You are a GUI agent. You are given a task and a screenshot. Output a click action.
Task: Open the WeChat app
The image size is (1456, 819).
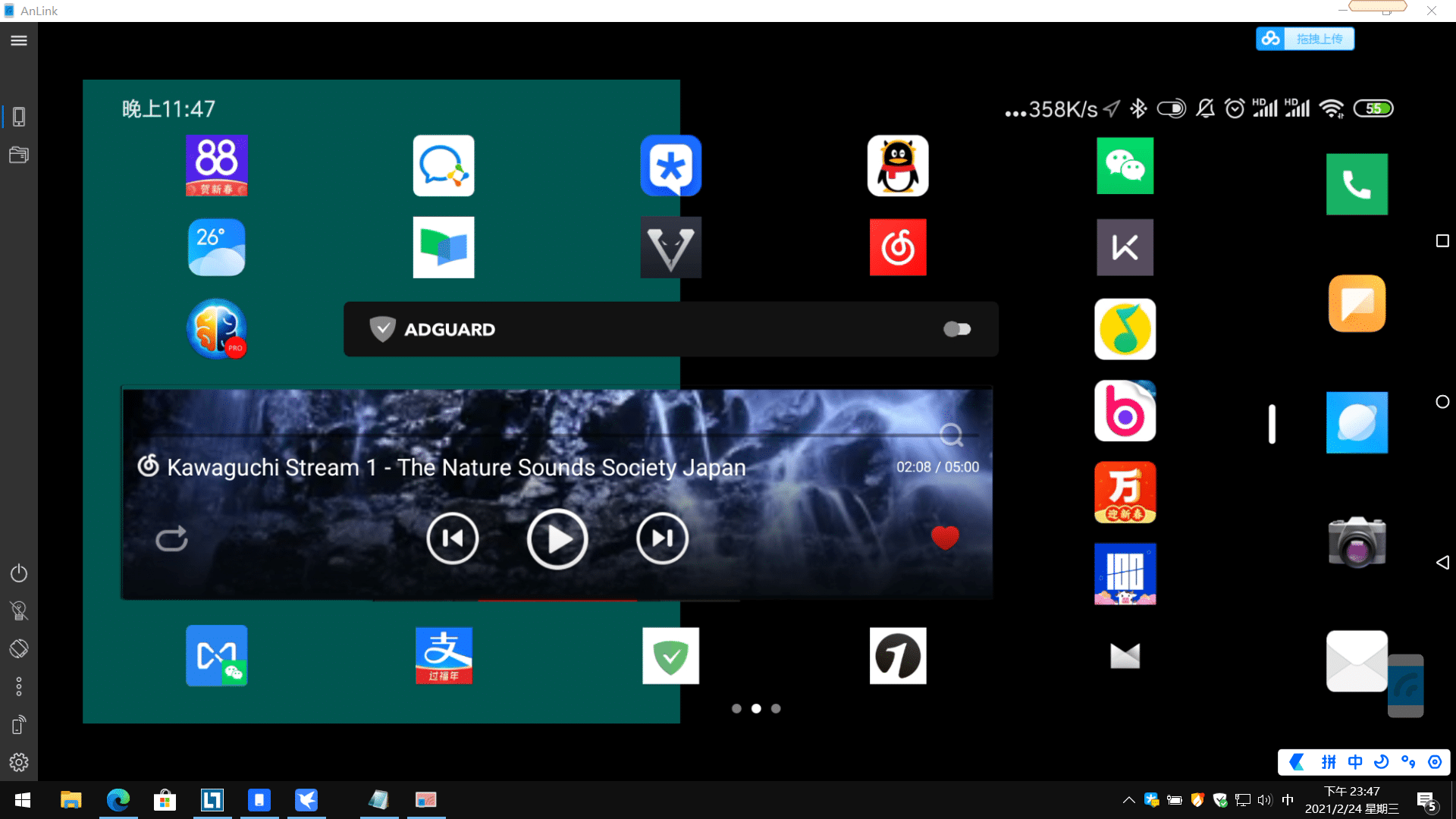click(1125, 166)
